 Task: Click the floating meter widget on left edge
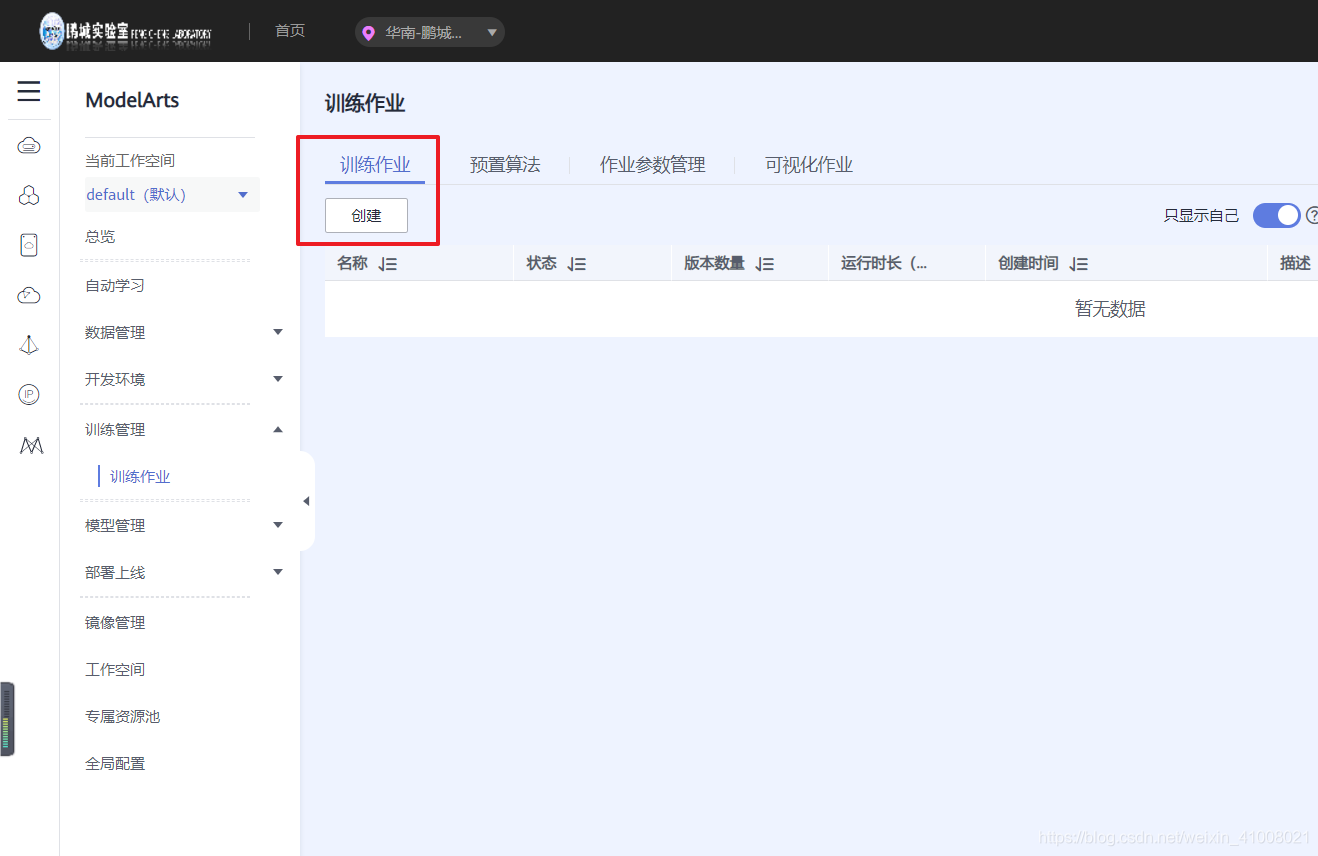[x=7, y=719]
